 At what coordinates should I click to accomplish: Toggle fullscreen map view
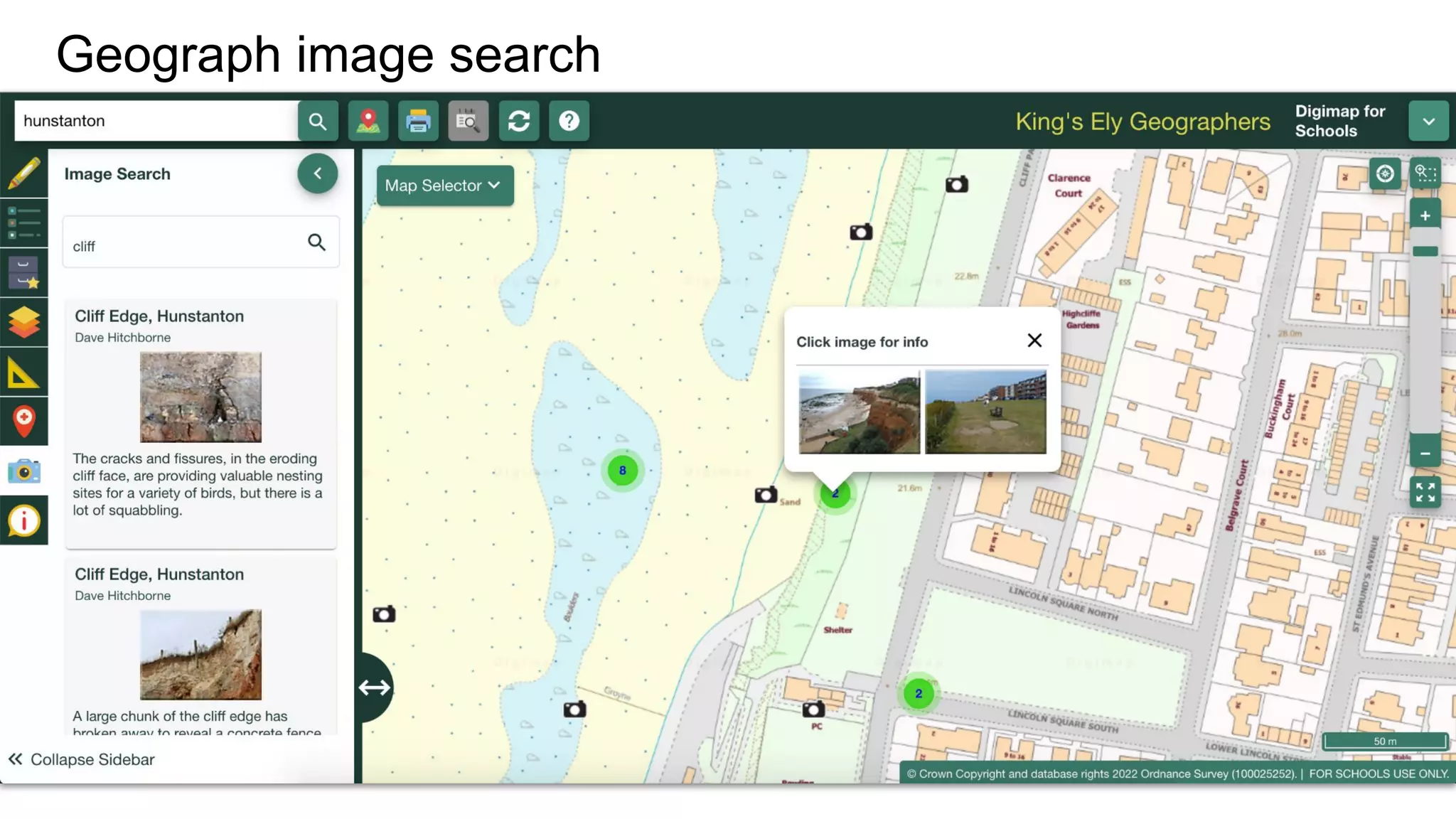[1425, 492]
